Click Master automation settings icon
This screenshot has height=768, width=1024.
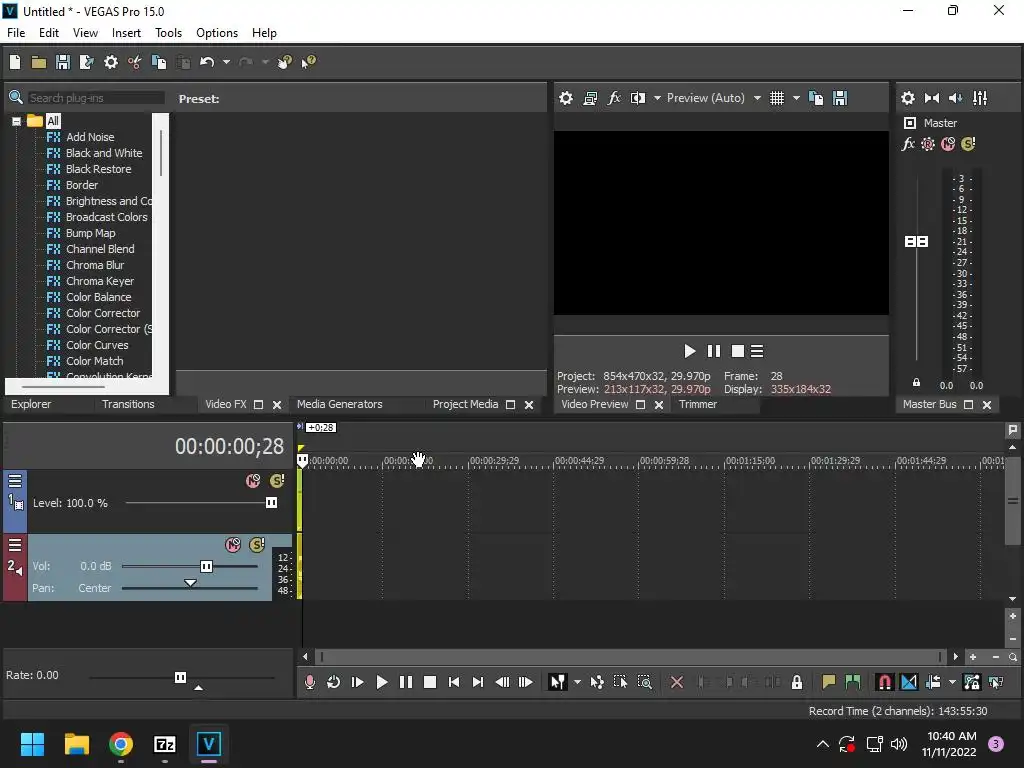click(928, 144)
